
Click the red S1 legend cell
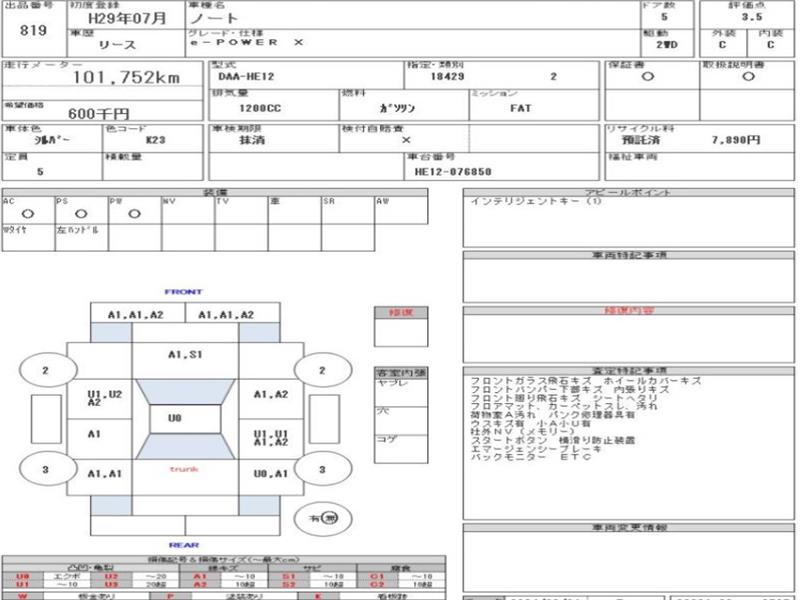click(289, 576)
